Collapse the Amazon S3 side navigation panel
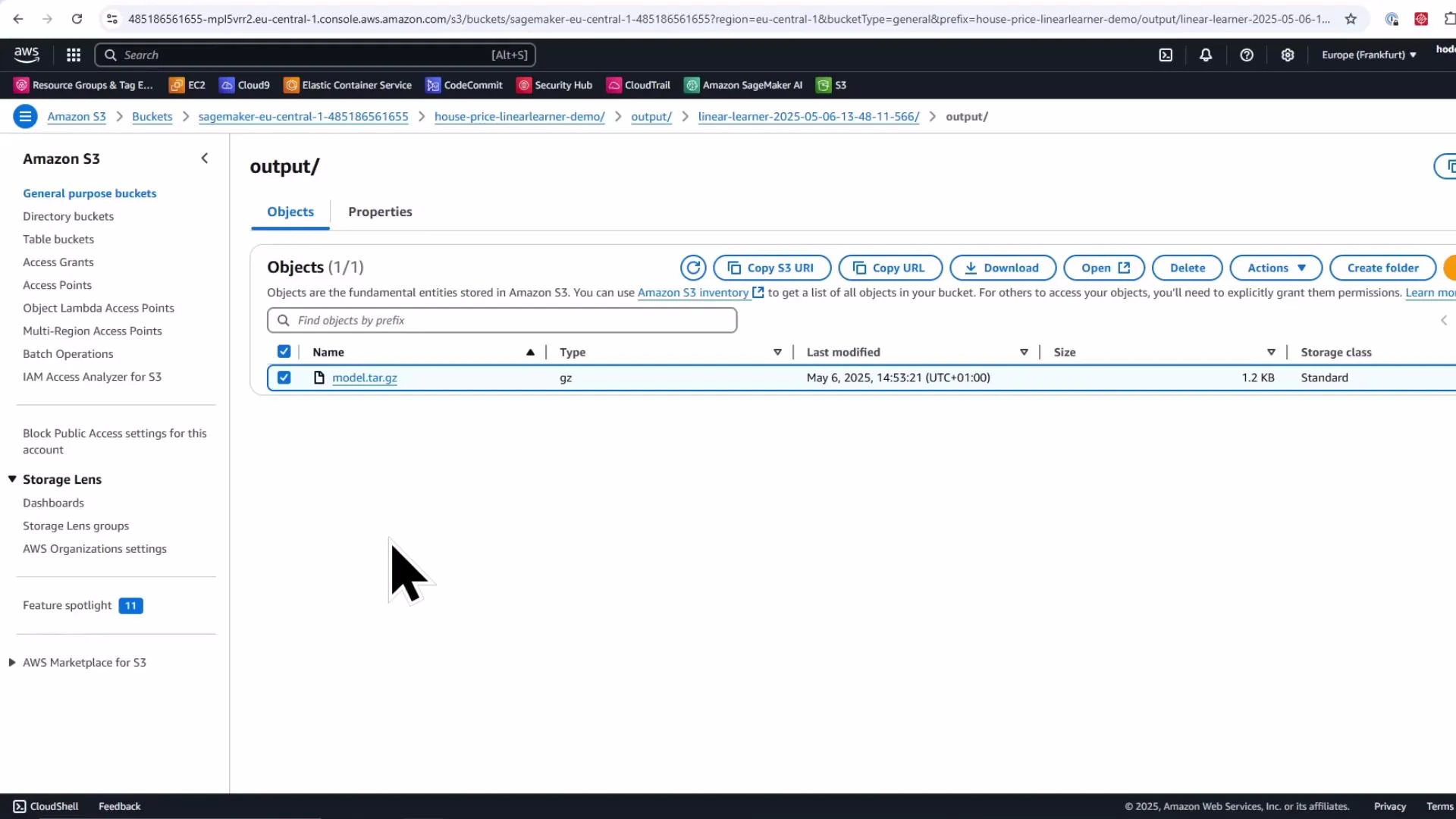Viewport: 1456px width, 819px height. (x=204, y=158)
